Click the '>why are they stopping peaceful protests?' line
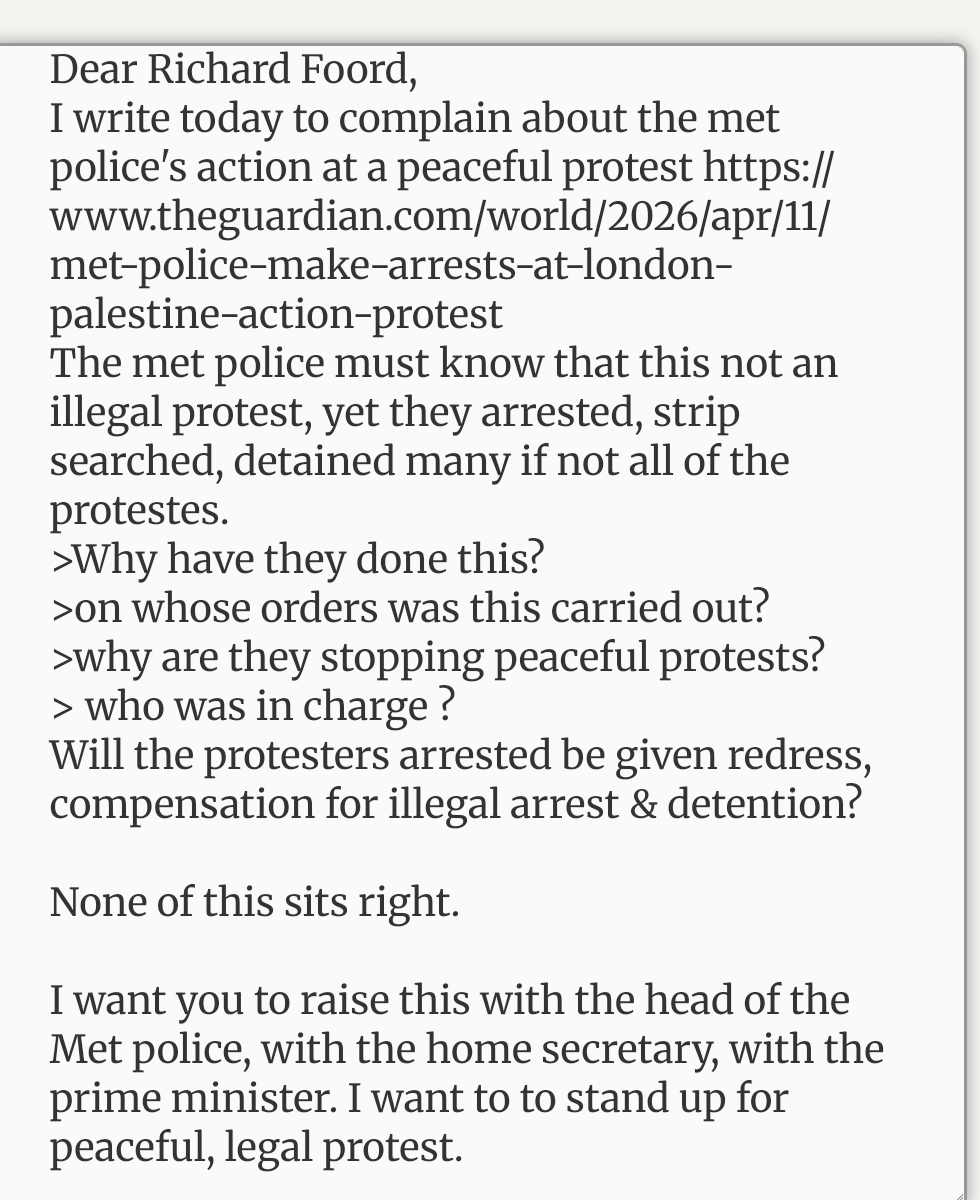Screen dimensions: 980x1200 point(438,658)
